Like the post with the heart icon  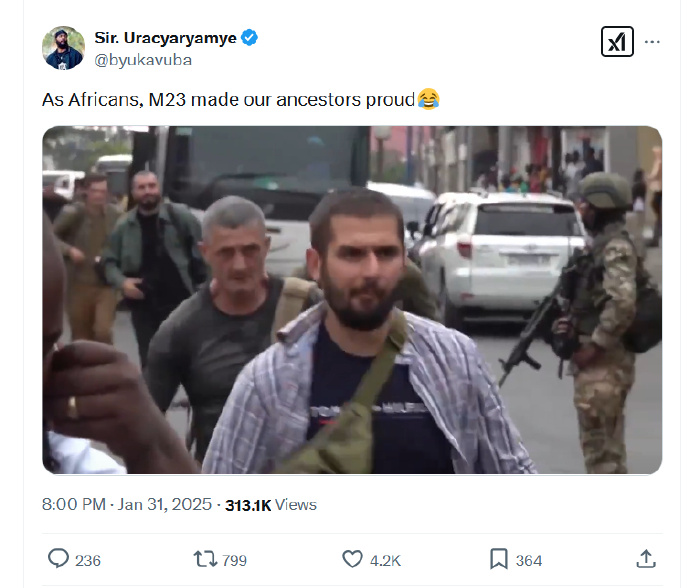pos(352,559)
